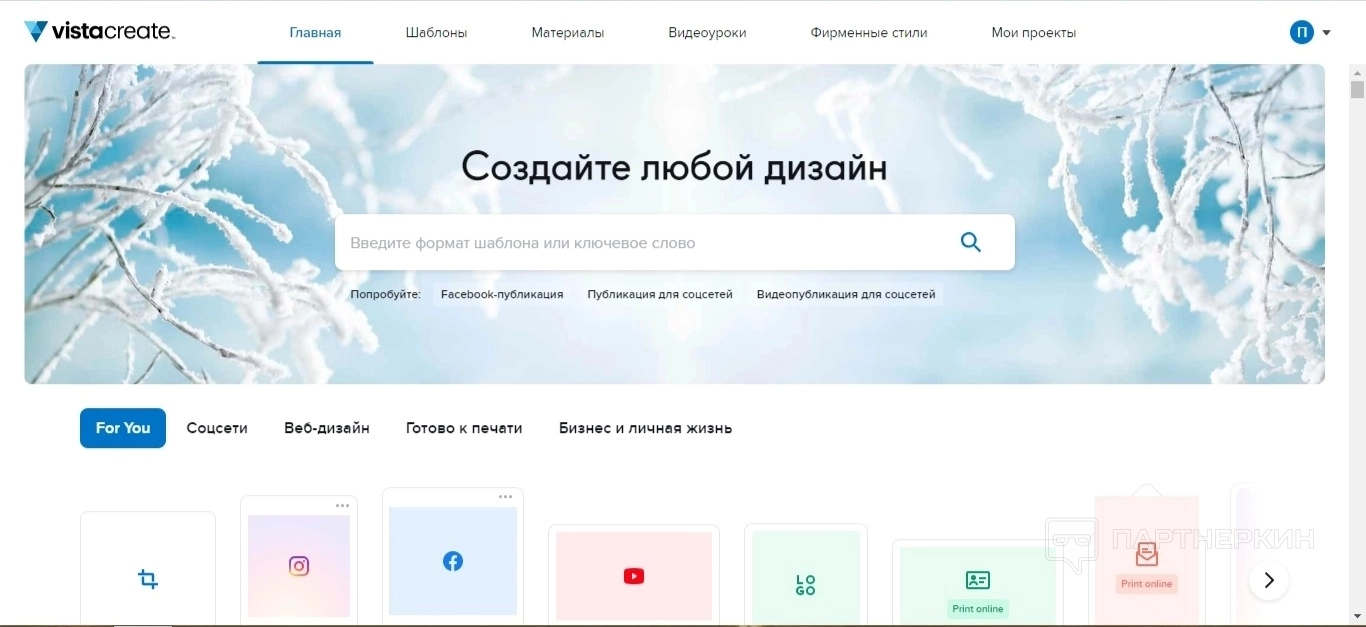Select the business card Print online format

pyautogui.click(x=978, y=584)
